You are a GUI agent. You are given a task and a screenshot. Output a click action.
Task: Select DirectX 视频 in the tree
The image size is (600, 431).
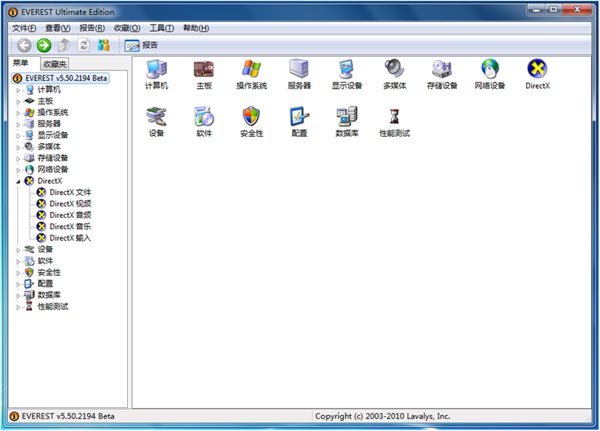pos(70,203)
